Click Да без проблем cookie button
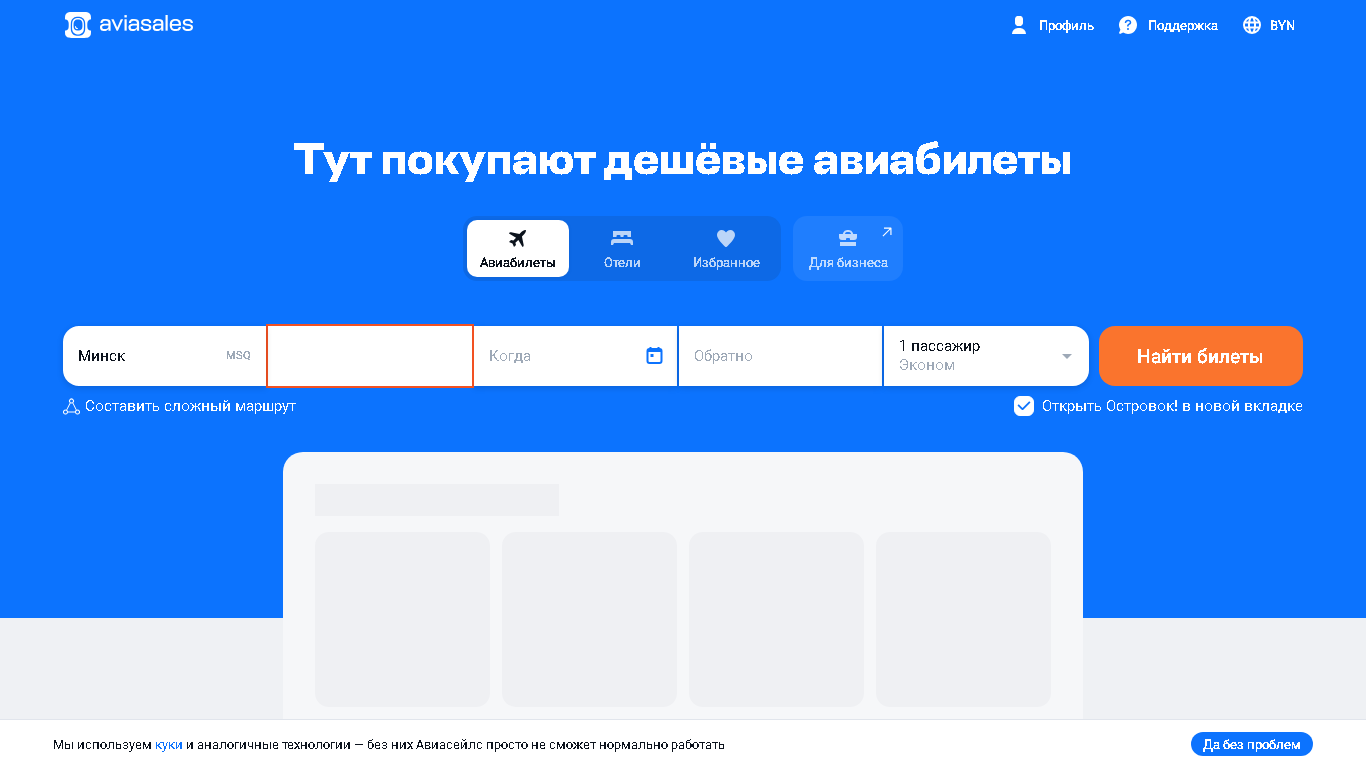Viewport: 1366px width, 768px height. click(x=1251, y=744)
